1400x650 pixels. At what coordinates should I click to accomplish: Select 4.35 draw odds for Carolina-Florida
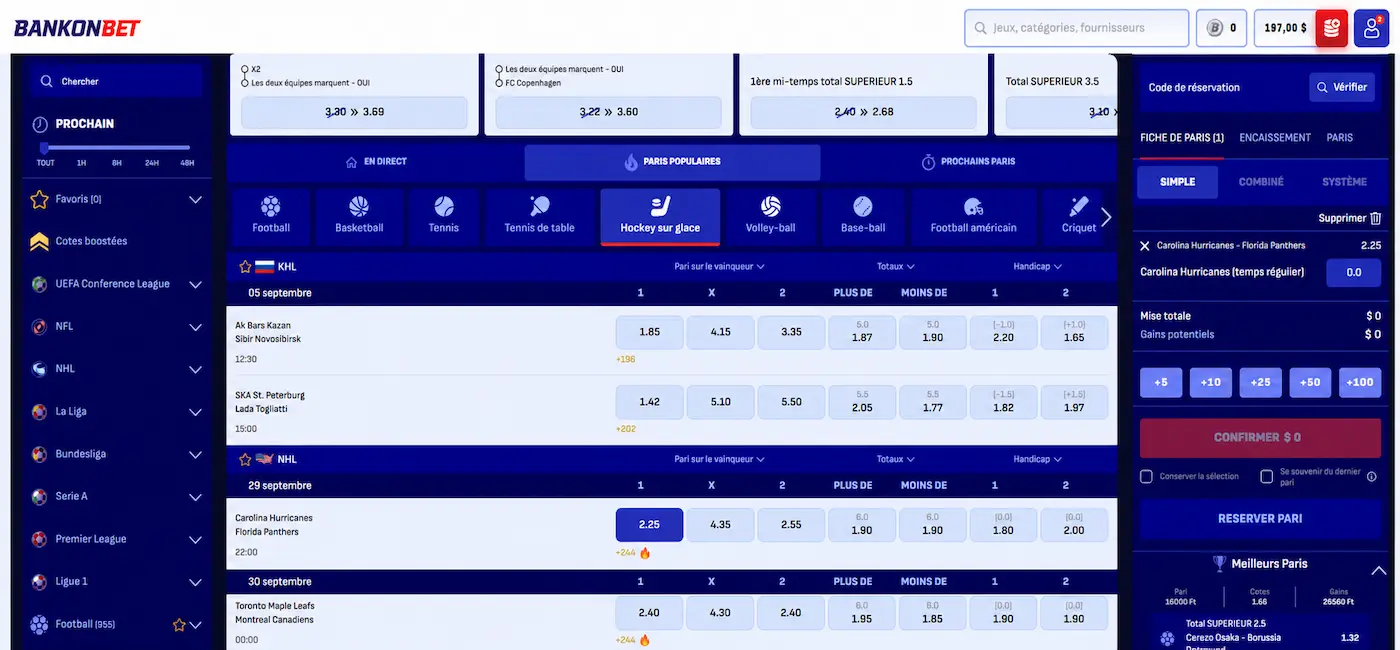coord(720,525)
